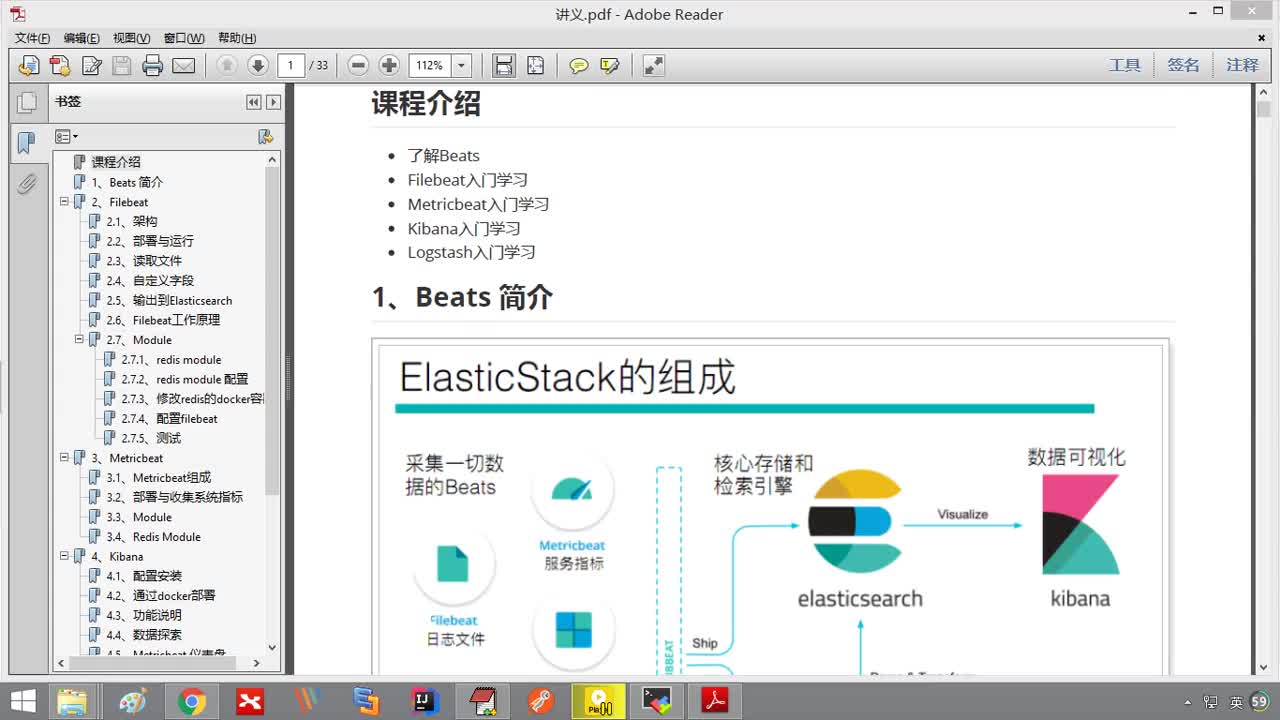Click the create PDF online icon
Viewport: 1280px width, 720px height.
click(60, 66)
